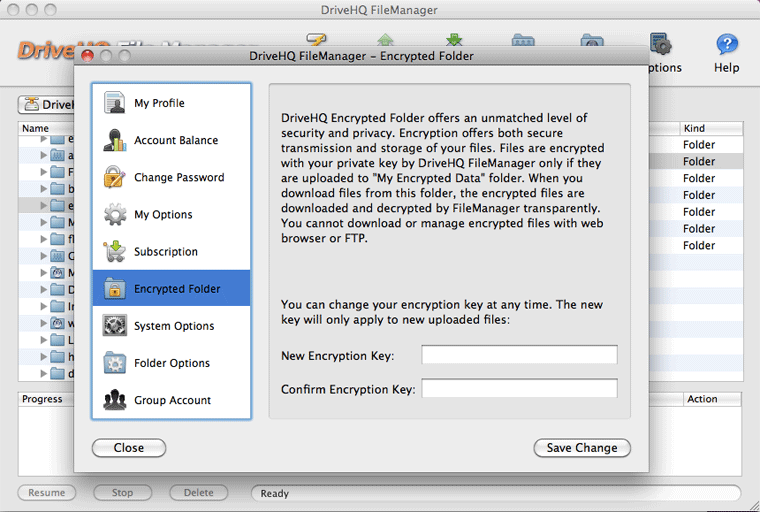Close the Encrypted Folder dialog via Close button
760x512 pixels.
coord(129,448)
